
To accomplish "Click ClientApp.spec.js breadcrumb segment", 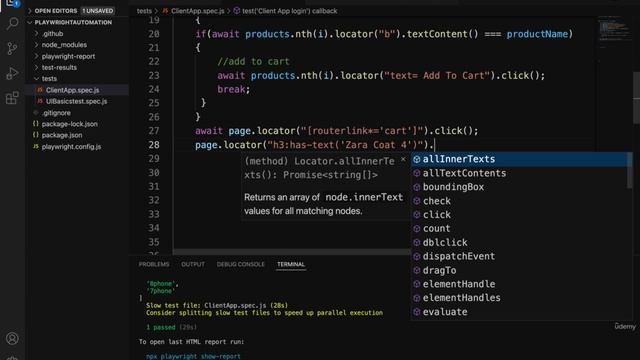I will tap(198, 11).
